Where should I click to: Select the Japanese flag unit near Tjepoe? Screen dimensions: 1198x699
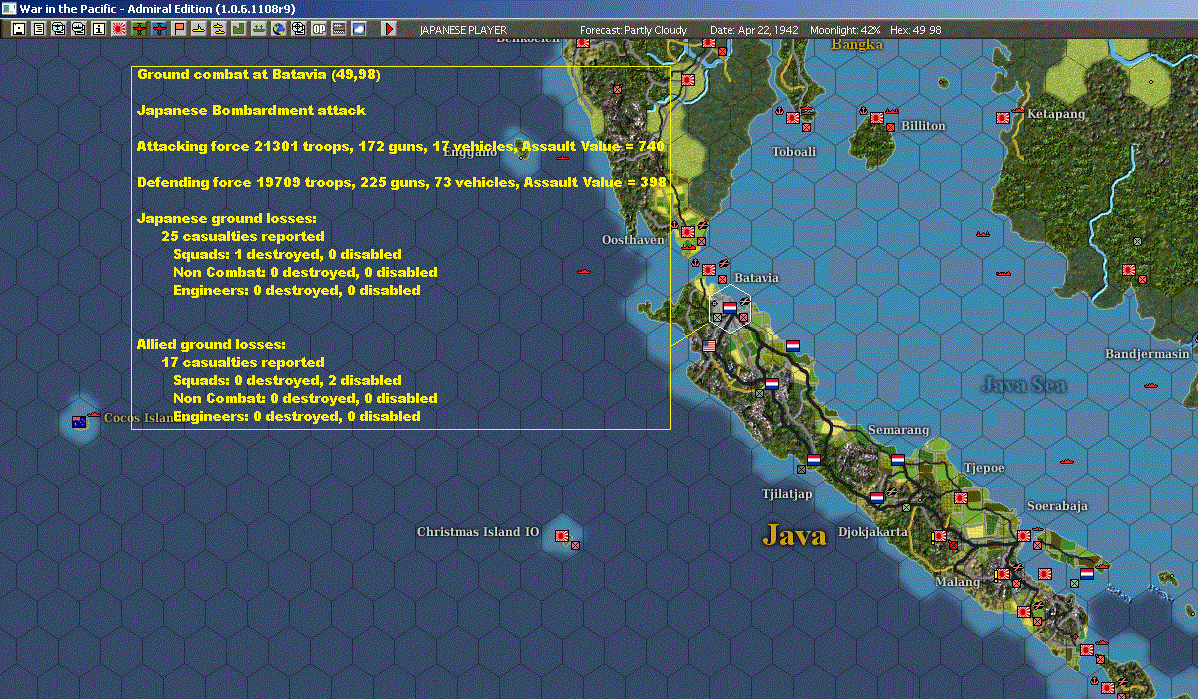961,498
